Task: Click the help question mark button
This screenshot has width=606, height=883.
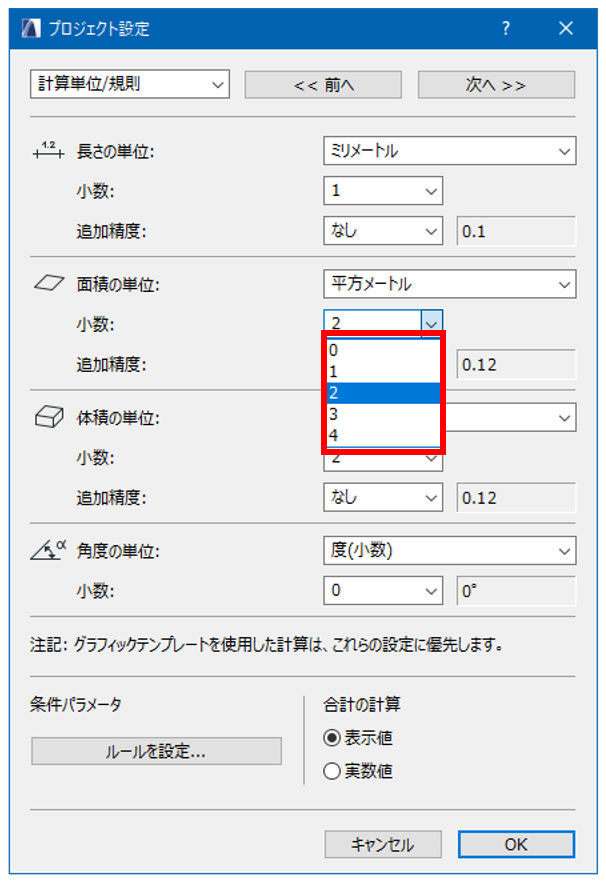Action: 506,28
